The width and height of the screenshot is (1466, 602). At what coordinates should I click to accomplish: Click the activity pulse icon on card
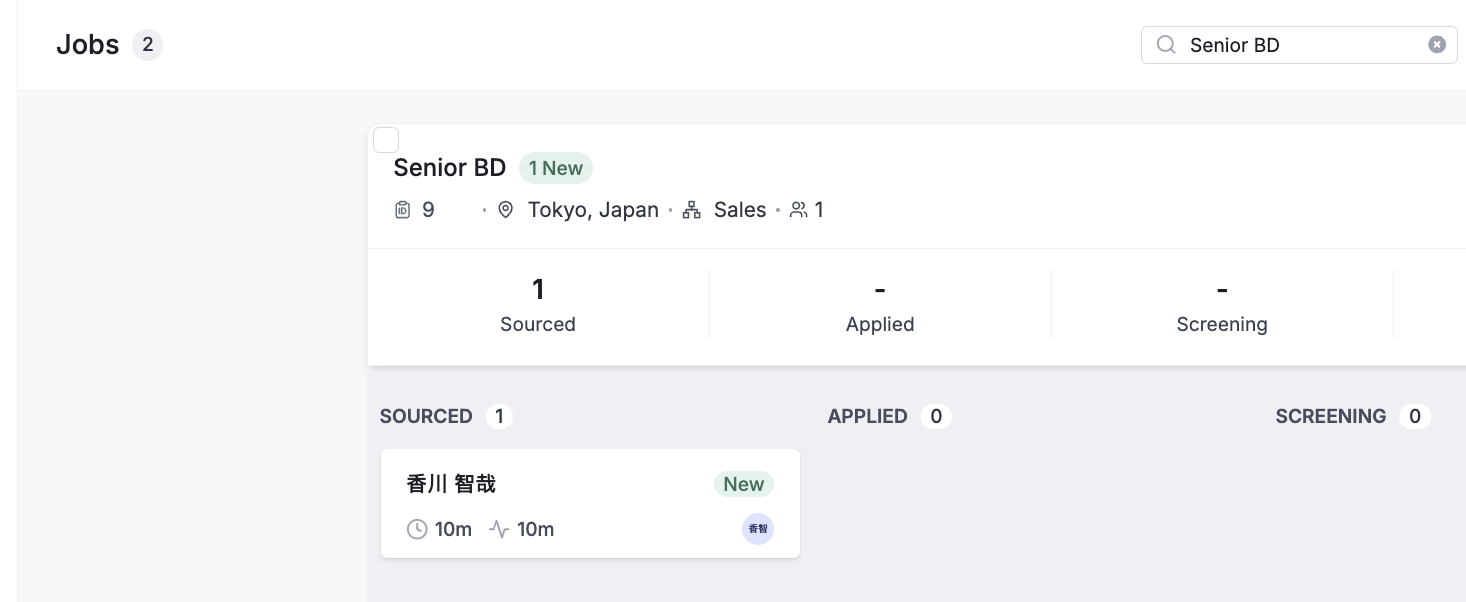tap(499, 529)
